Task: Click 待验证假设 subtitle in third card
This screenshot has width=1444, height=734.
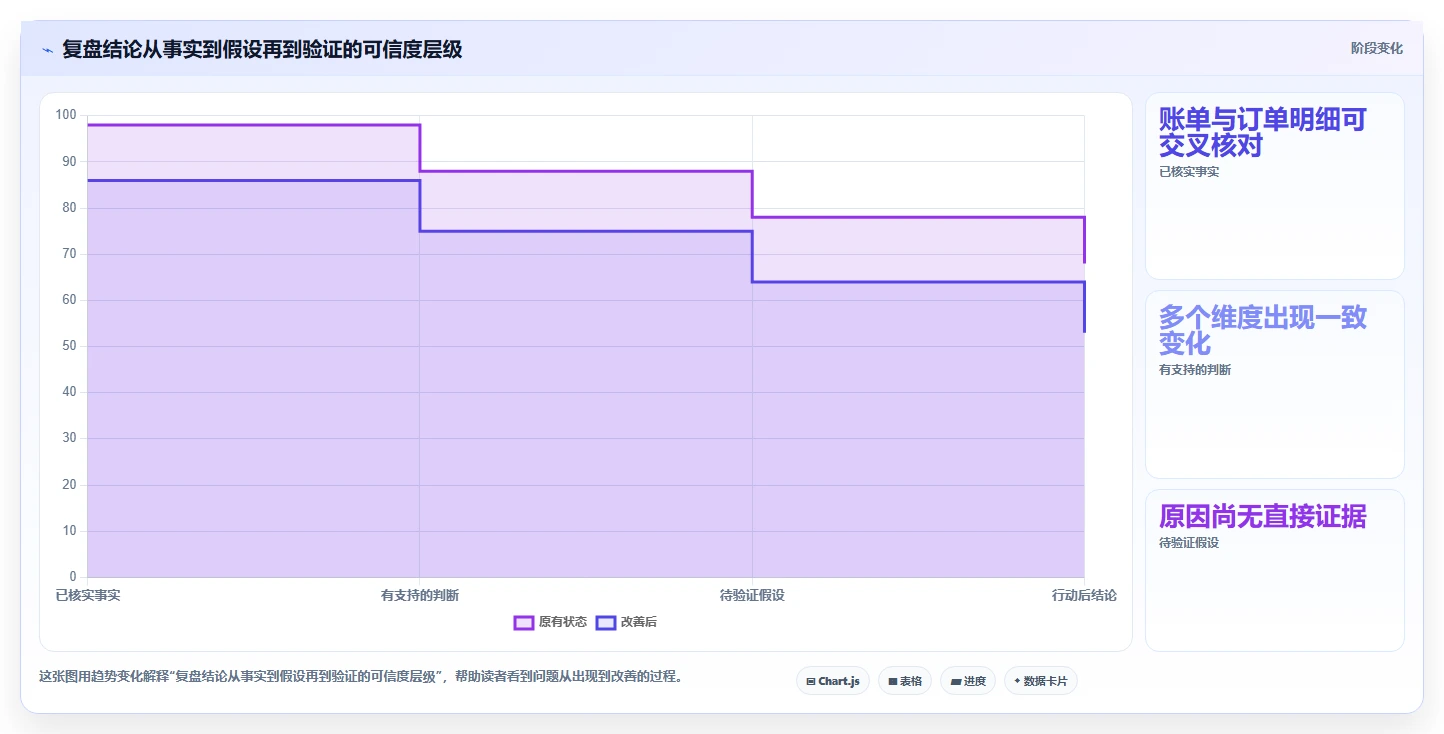Action: (x=1189, y=543)
